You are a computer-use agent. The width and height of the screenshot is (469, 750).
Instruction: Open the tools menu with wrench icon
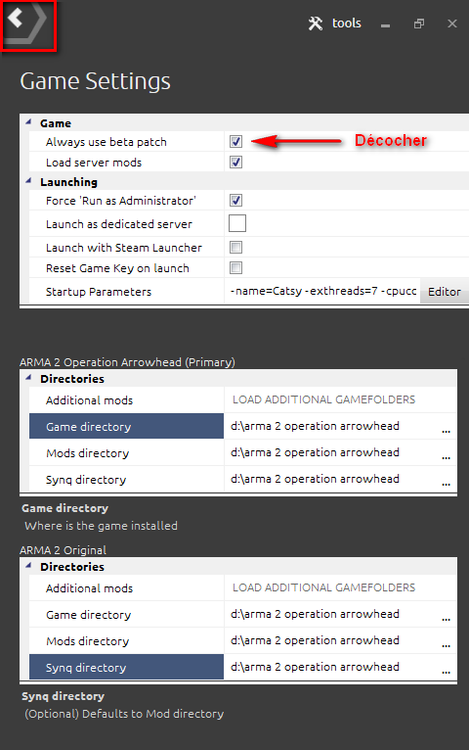pyautogui.click(x=335, y=23)
